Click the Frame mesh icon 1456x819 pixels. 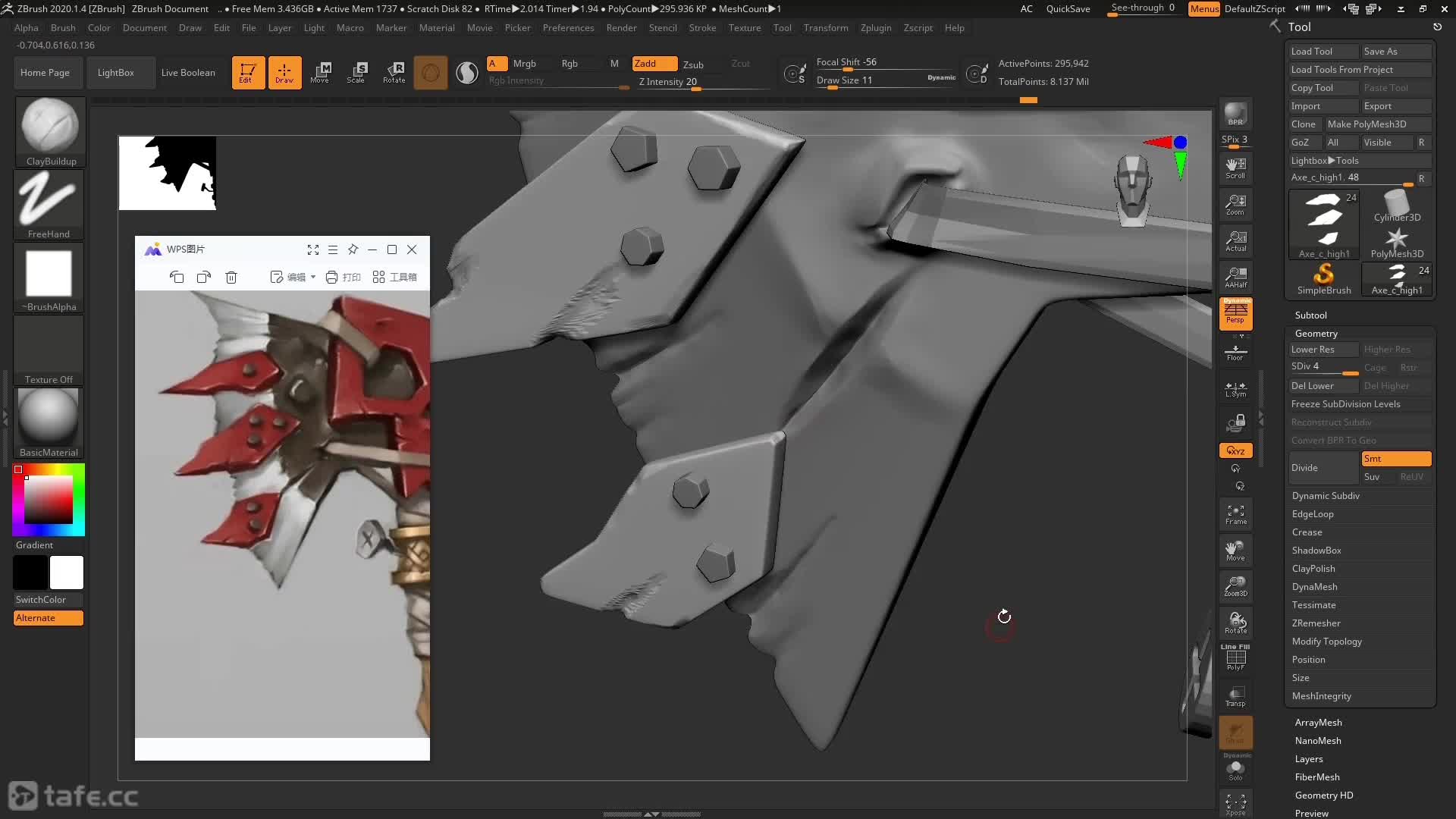1235,514
